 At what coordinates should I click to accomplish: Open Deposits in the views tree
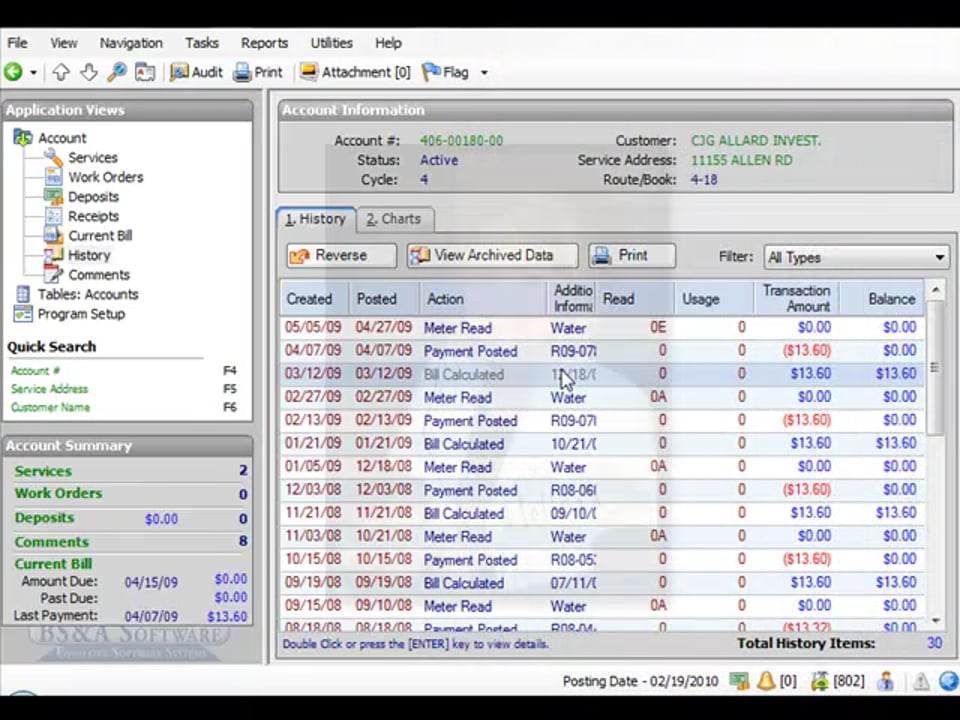pos(93,197)
